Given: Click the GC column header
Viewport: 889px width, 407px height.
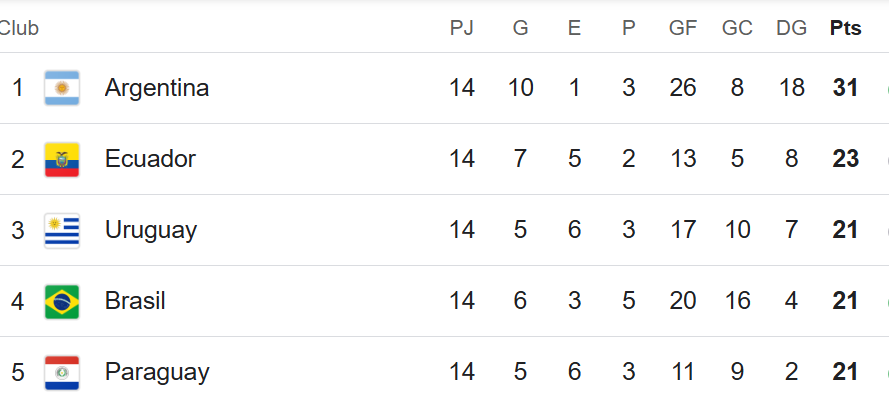Looking at the screenshot, I should (737, 28).
